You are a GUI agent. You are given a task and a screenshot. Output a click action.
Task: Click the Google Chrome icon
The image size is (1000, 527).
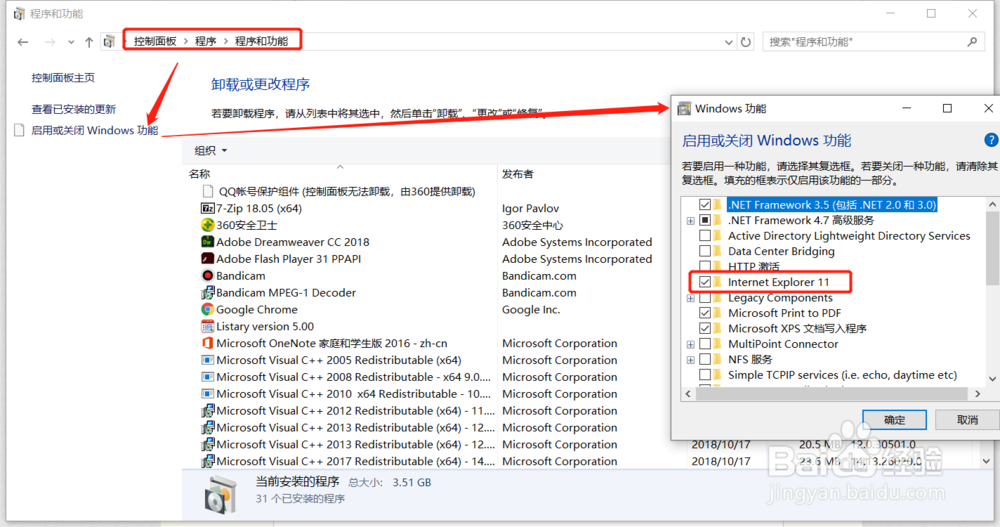(x=207, y=309)
